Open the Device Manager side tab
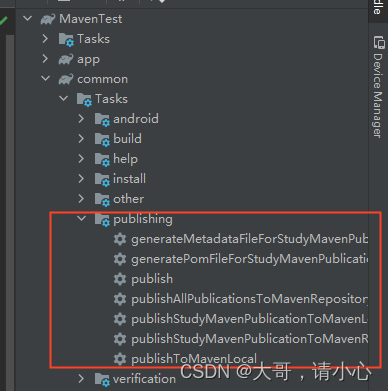The height and width of the screenshot is (391, 388). (x=378, y=87)
